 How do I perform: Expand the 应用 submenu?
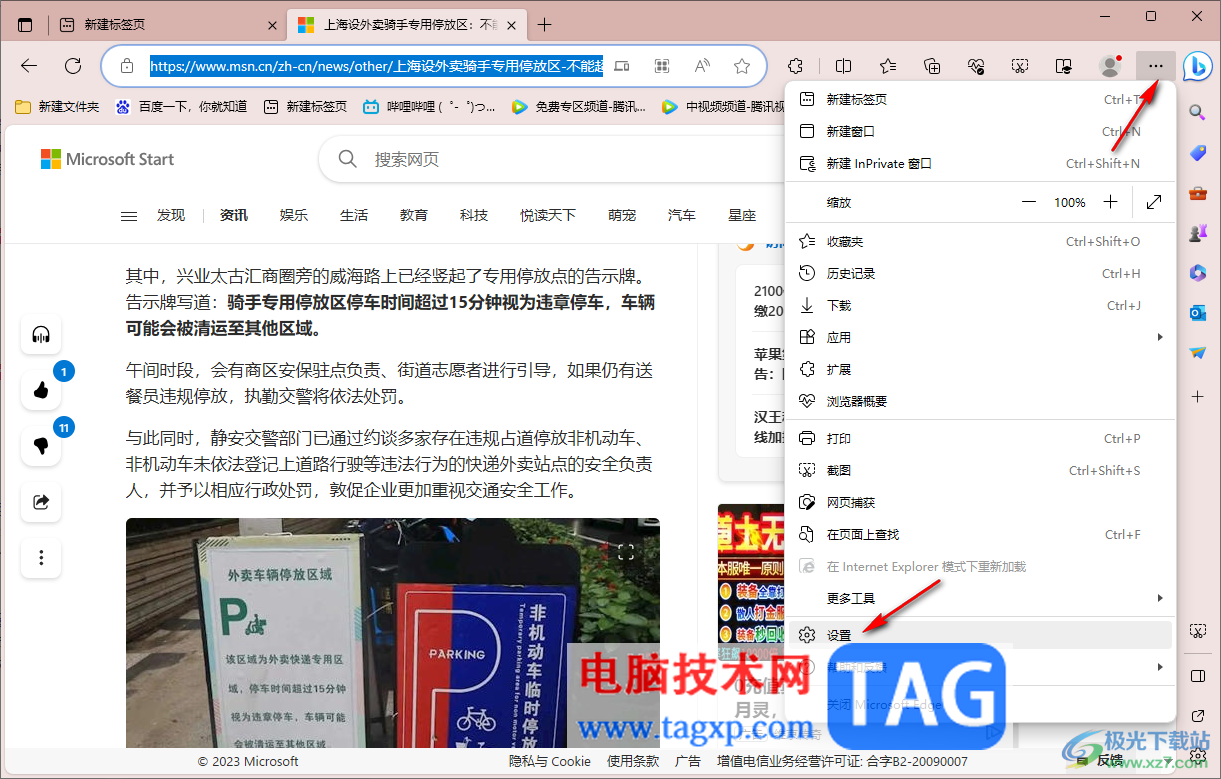click(981, 337)
